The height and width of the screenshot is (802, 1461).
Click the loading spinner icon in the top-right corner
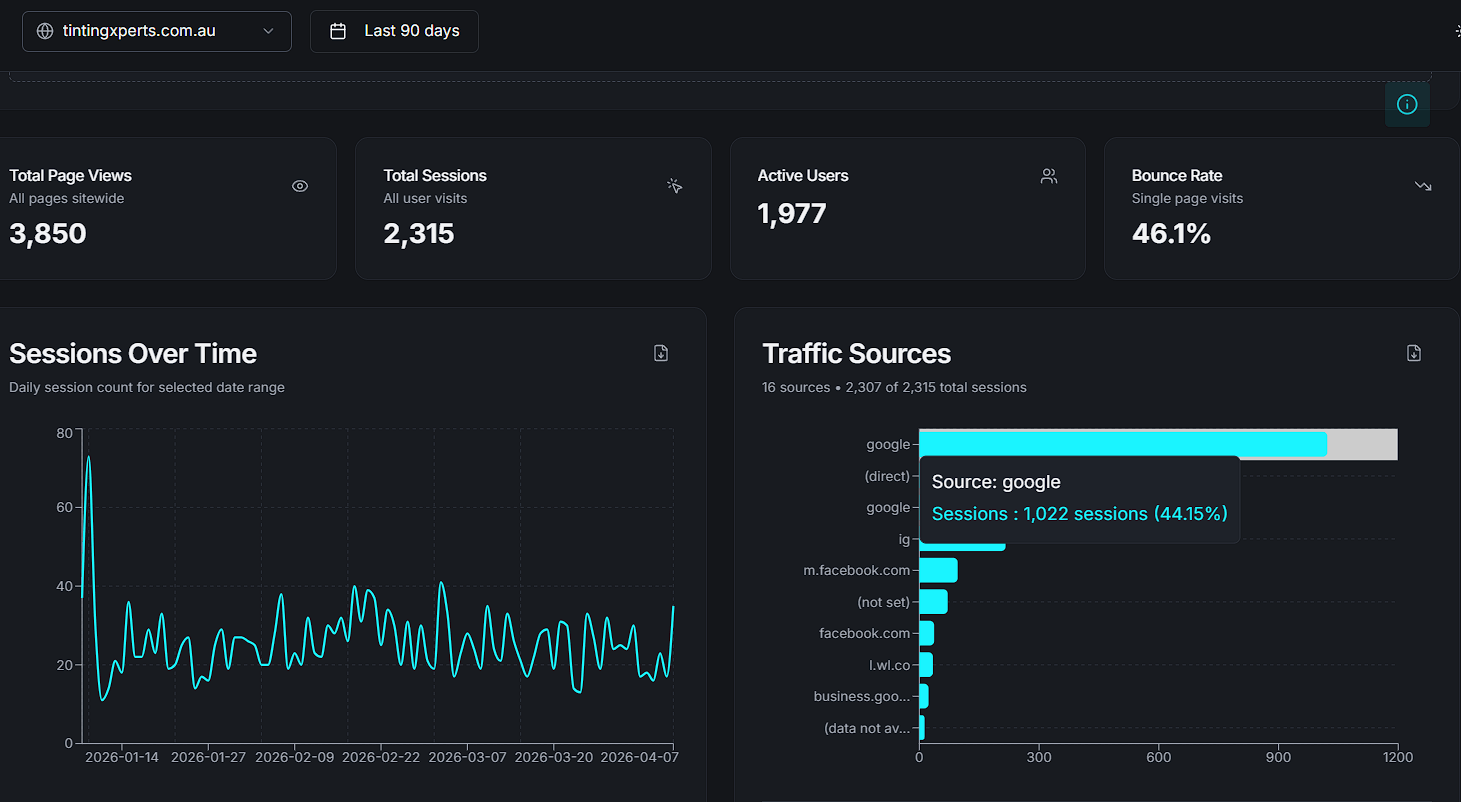(x=1457, y=31)
